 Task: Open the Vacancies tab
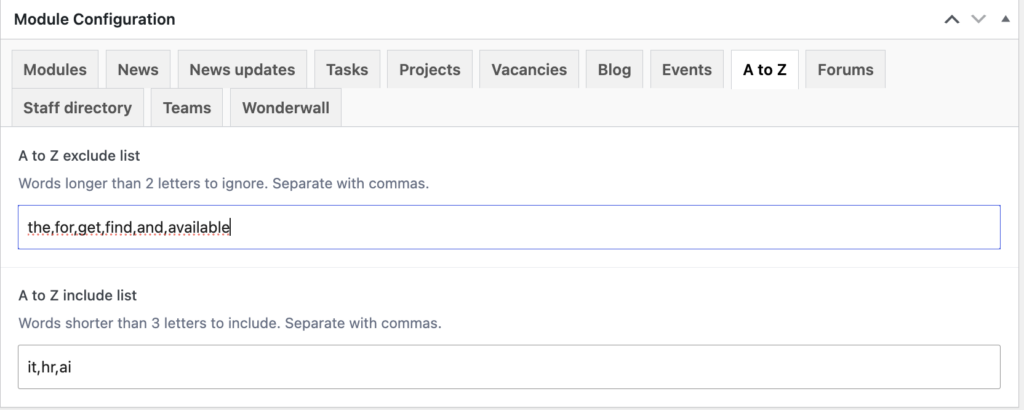point(529,69)
